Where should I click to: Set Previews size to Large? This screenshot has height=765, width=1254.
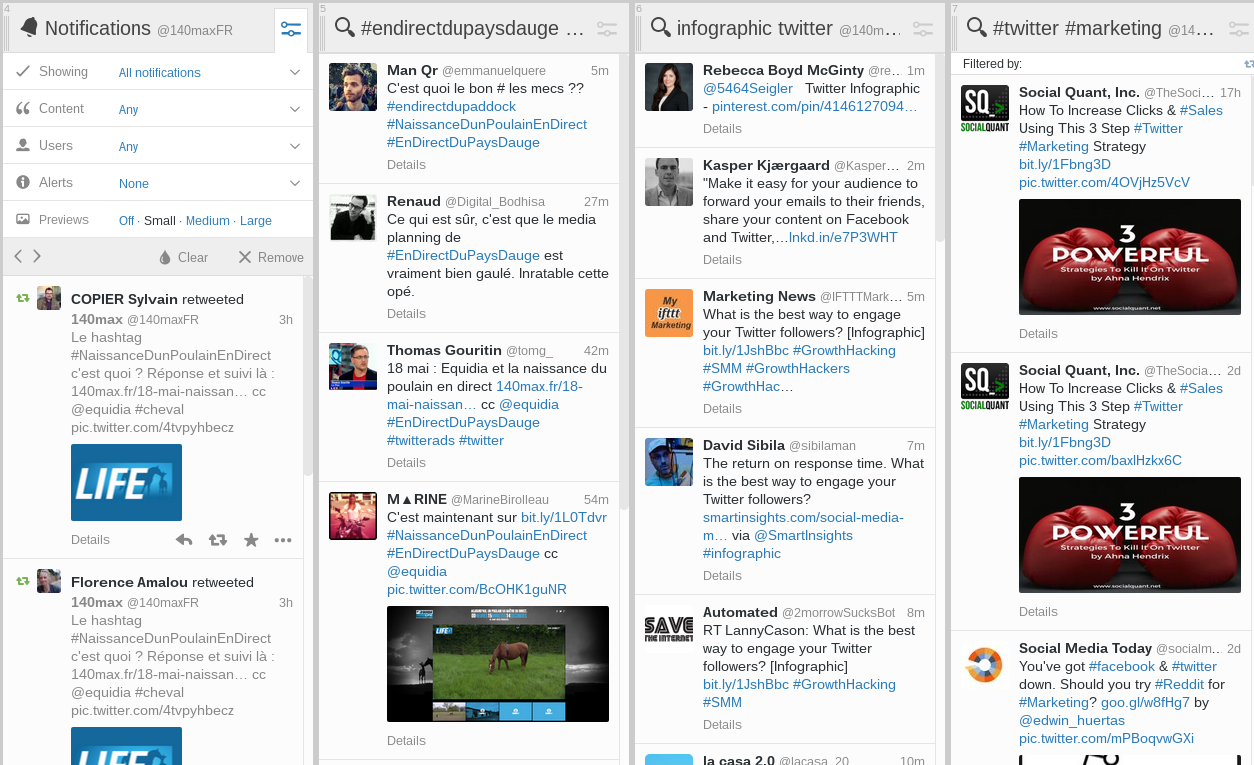point(256,221)
